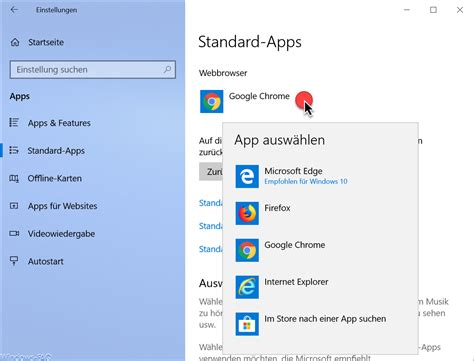Click the Webbrowser section label
The height and width of the screenshot is (361, 474).
tap(223, 73)
